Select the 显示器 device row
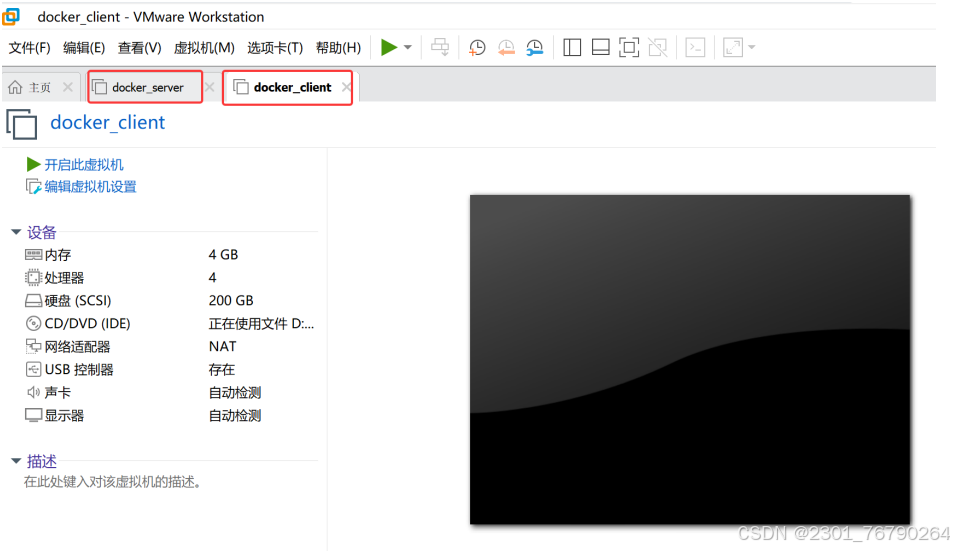954x551 pixels. [x=169, y=416]
